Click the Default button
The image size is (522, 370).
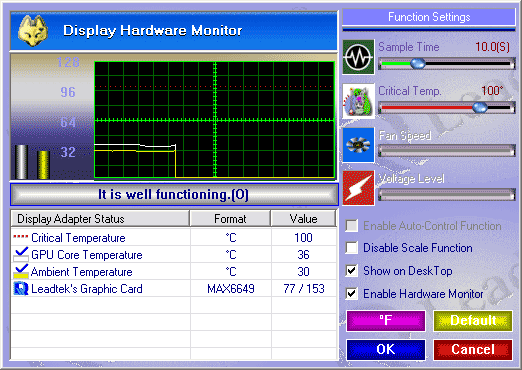(x=473, y=321)
